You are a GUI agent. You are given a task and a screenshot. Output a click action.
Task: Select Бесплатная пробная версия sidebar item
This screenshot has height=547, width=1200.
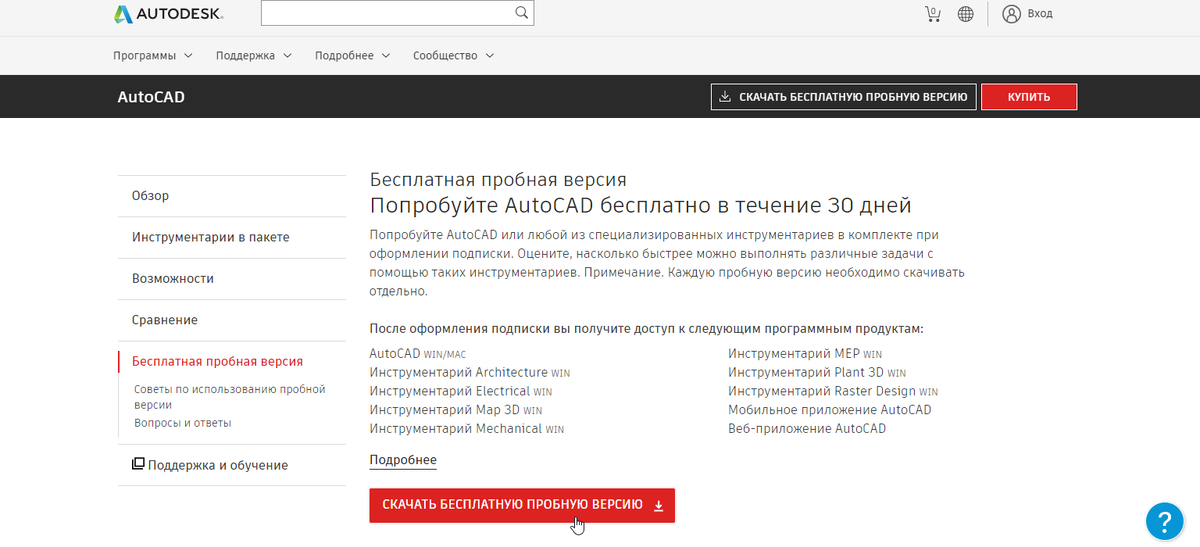[217, 361]
